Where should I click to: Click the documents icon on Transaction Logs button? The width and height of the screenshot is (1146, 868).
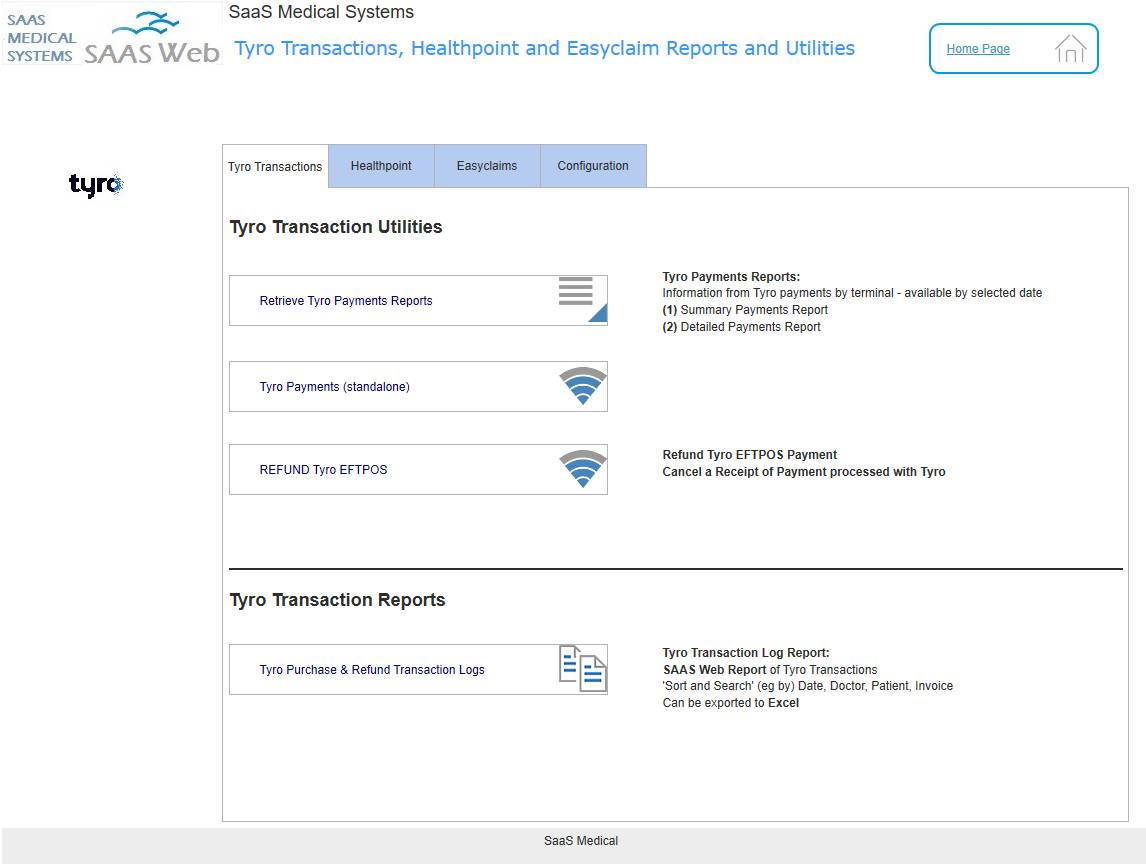tap(583, 668)
